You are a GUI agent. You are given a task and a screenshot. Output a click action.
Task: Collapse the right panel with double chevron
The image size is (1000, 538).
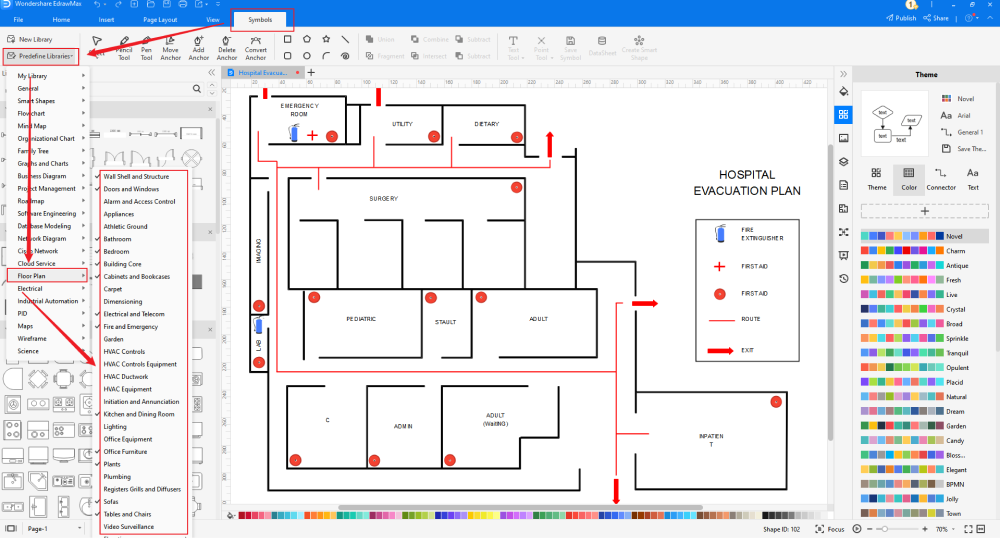tap(843, 74)
